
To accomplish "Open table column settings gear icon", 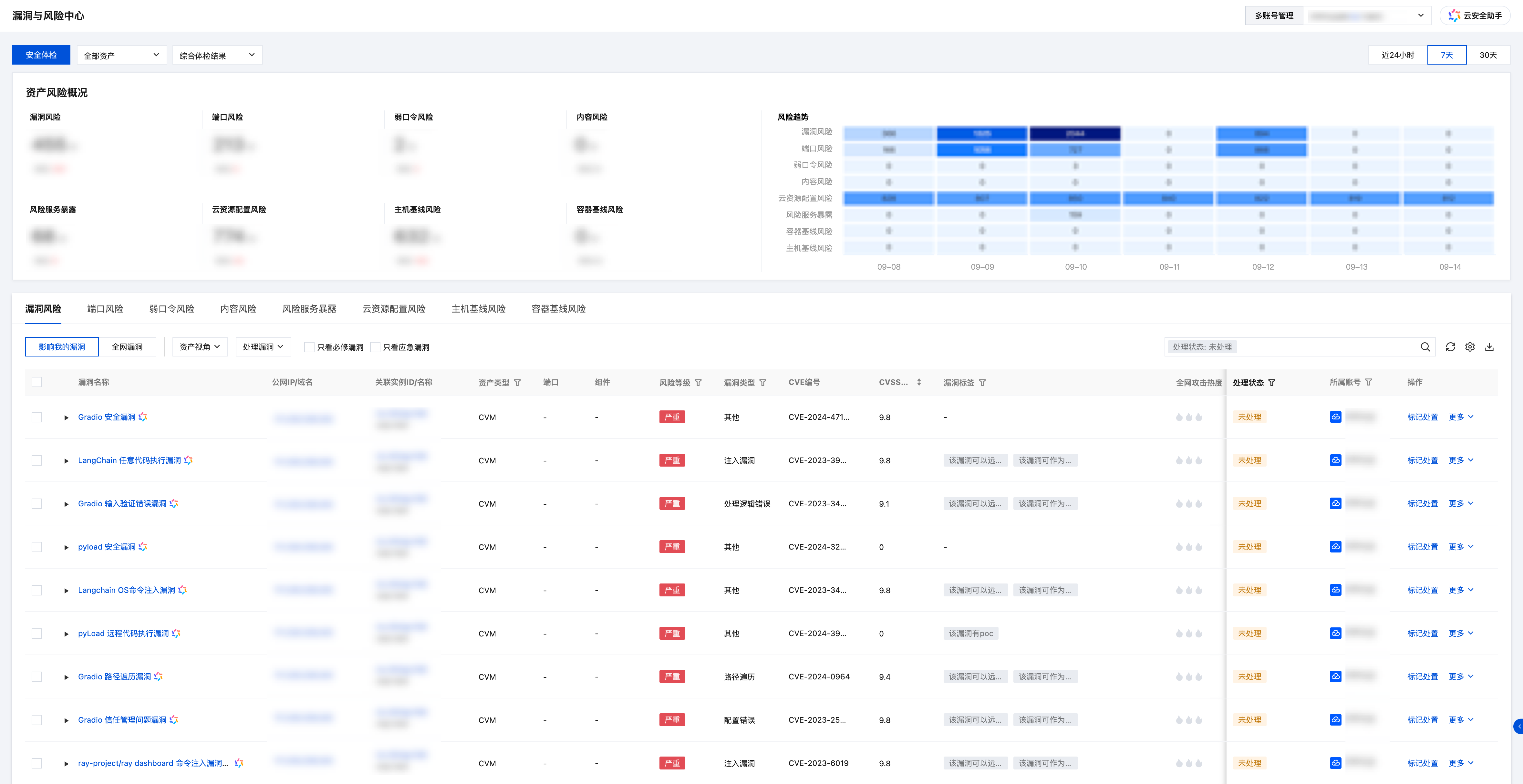I will click(x=1470, y=347).
